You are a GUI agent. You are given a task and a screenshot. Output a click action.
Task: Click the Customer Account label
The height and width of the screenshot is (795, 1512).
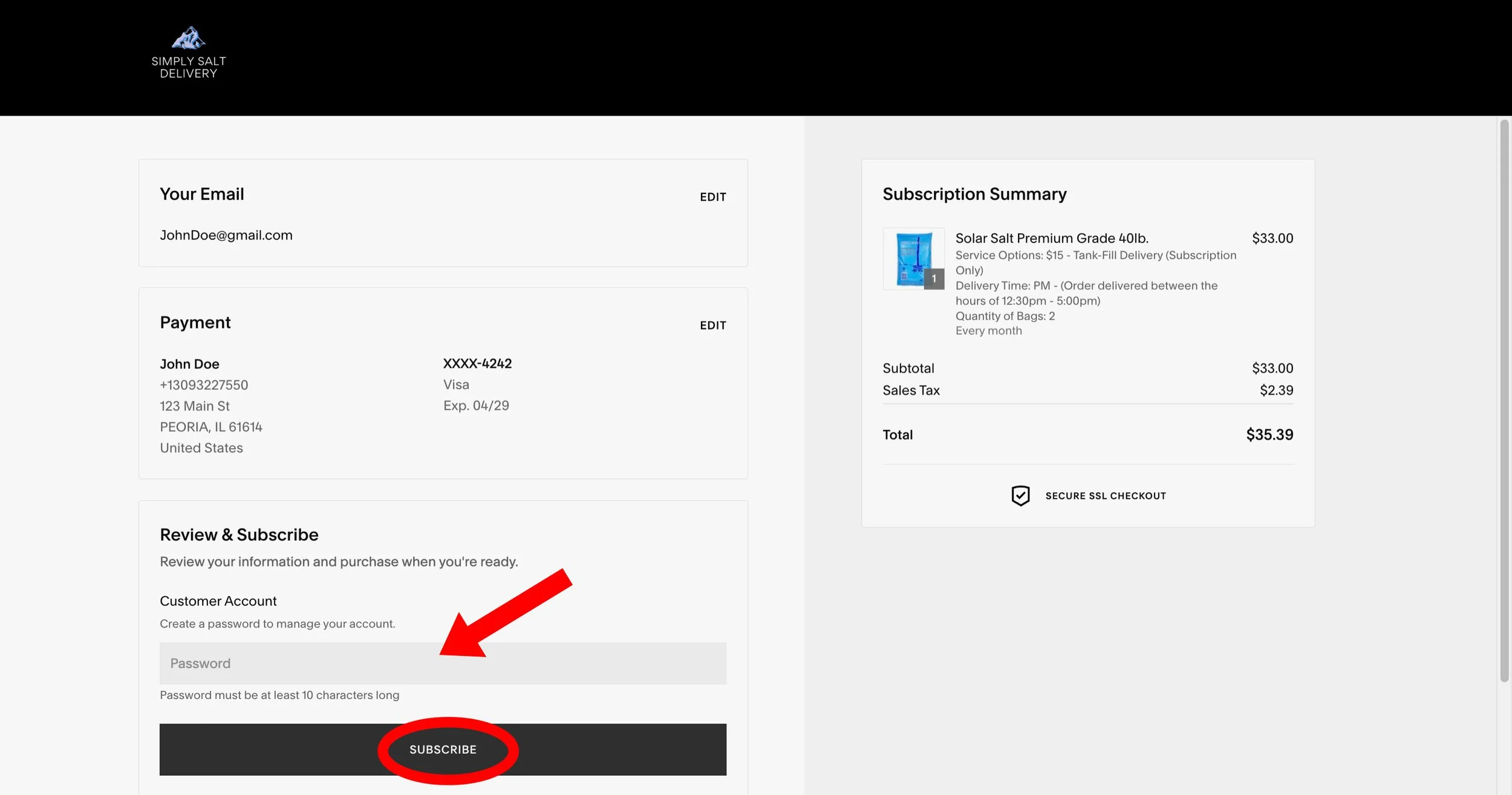[x=218, y=600]
